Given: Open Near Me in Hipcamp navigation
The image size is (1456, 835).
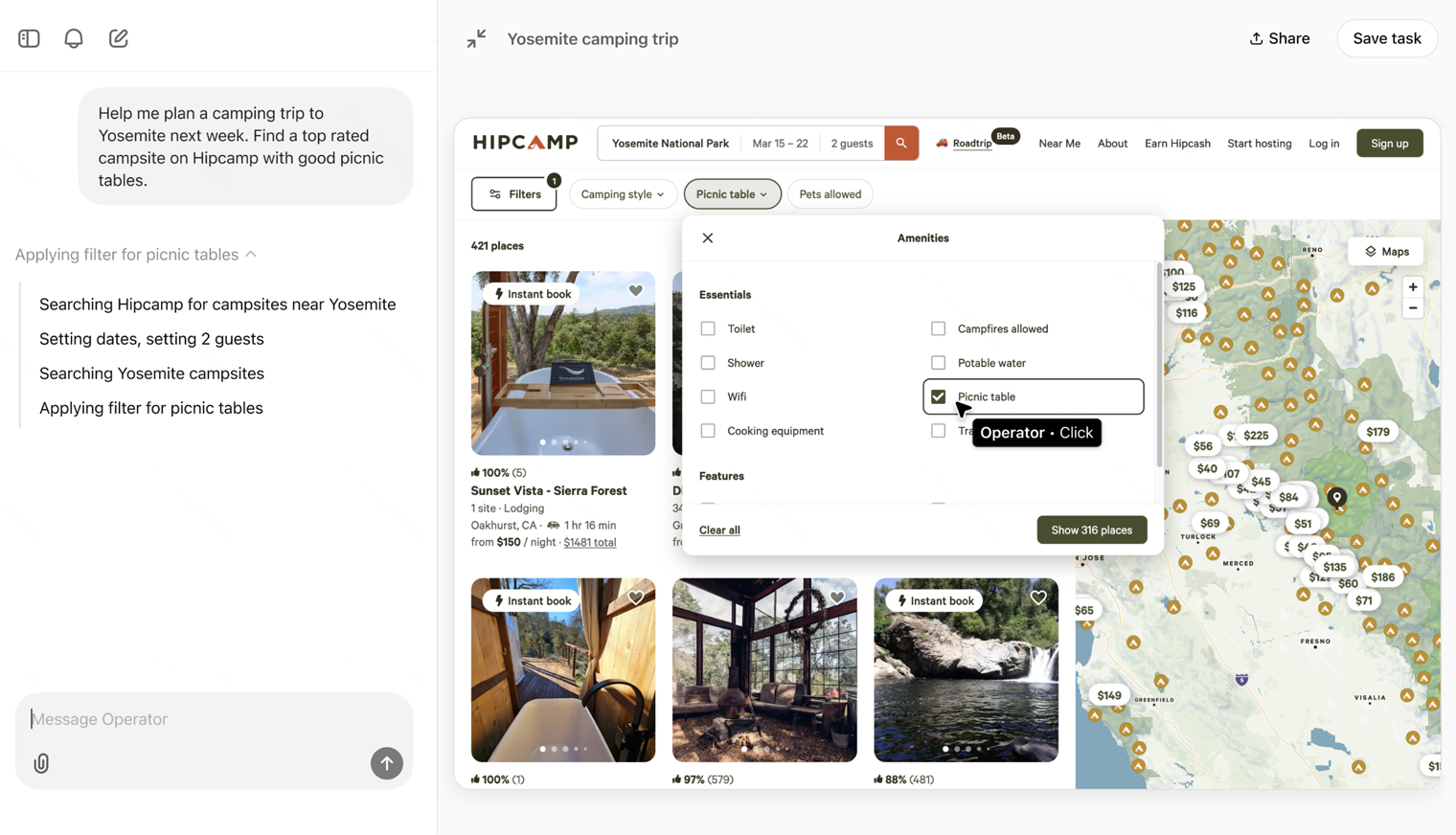Looking at the screenshot, I should [x=1059, y=144].
